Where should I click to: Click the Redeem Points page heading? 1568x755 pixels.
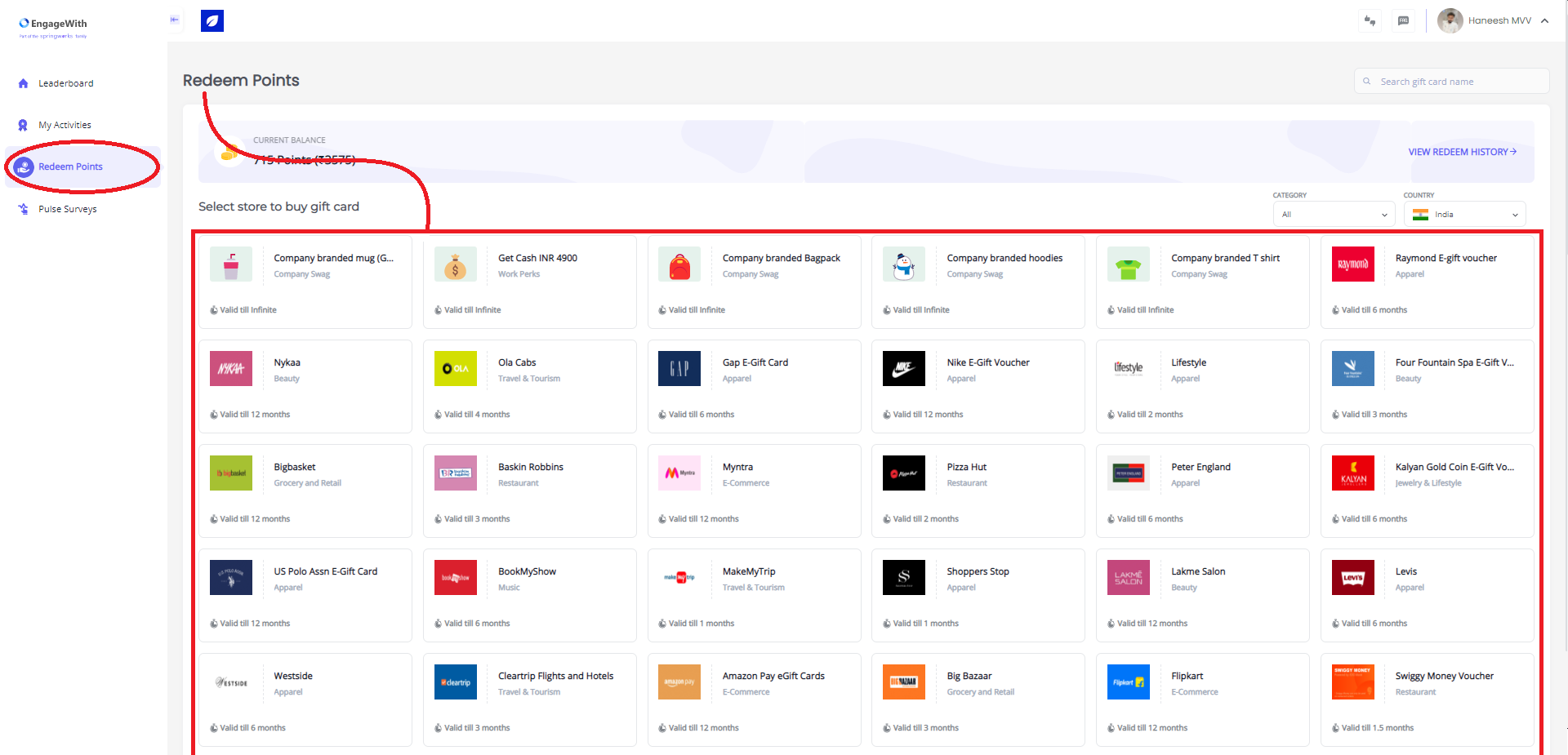click(x=241, y=80)
